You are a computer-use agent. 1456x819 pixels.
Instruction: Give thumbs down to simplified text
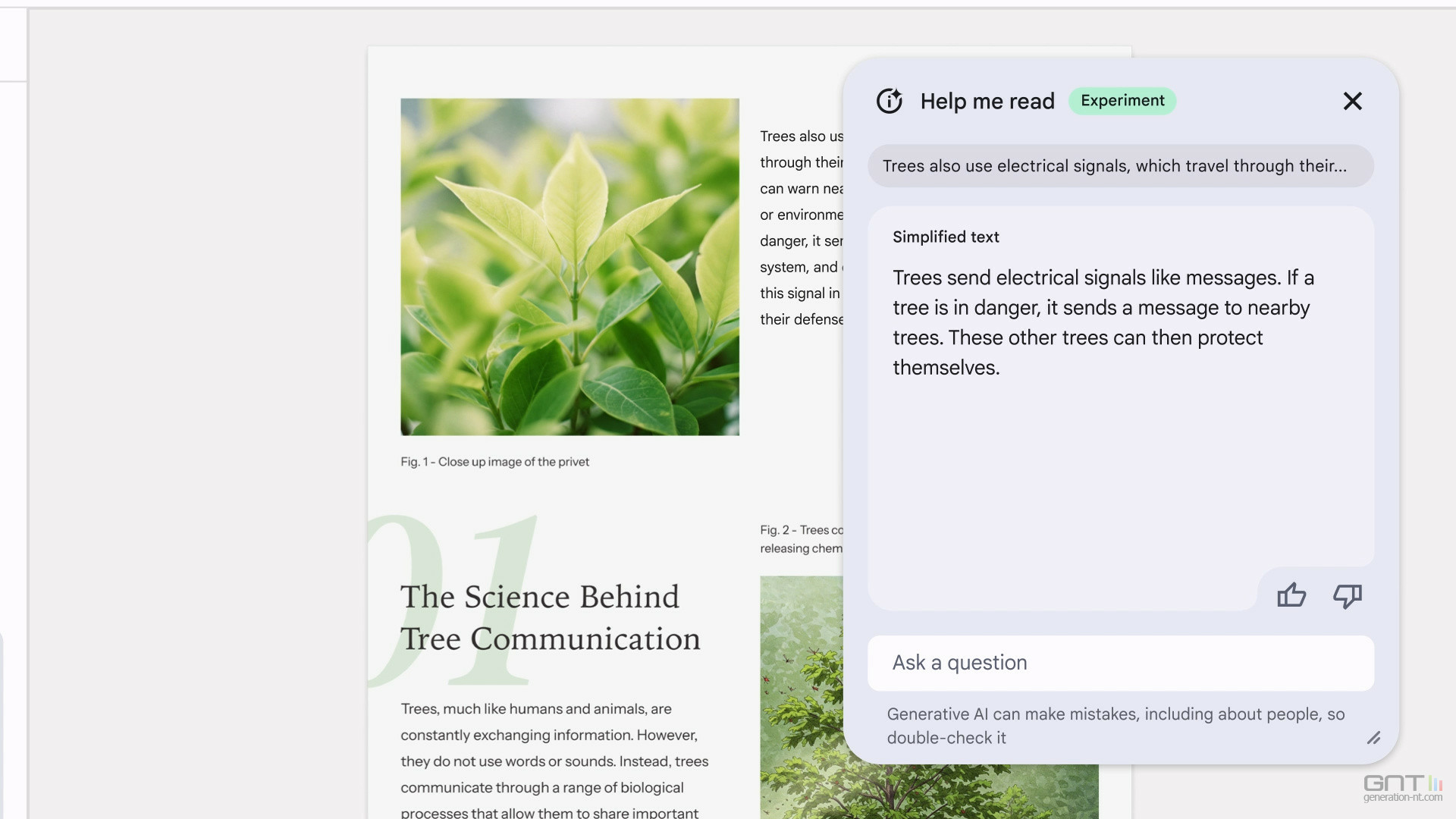1348,596
